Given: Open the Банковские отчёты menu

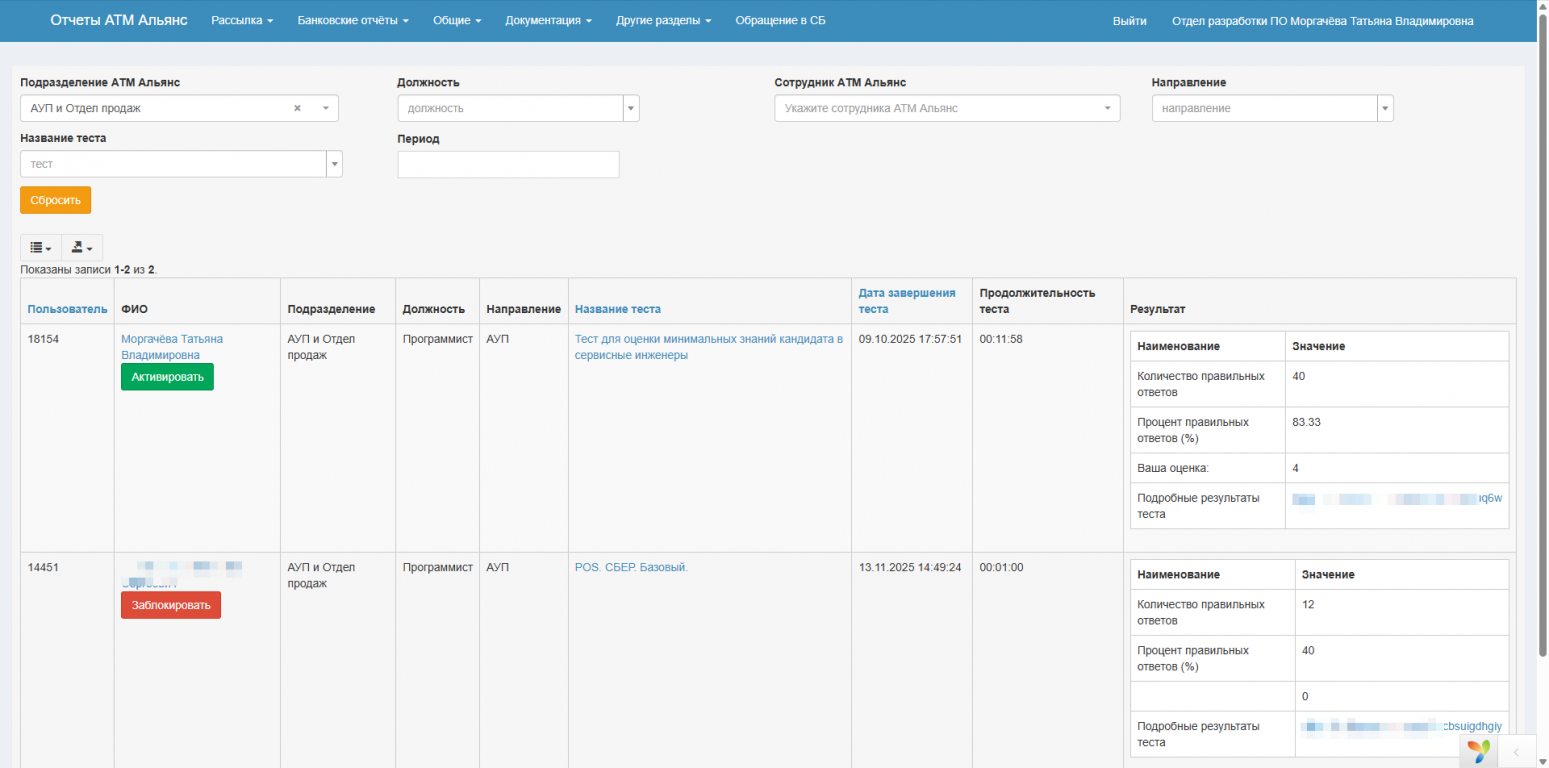Looking at the screenshot, I should point(353,21).
